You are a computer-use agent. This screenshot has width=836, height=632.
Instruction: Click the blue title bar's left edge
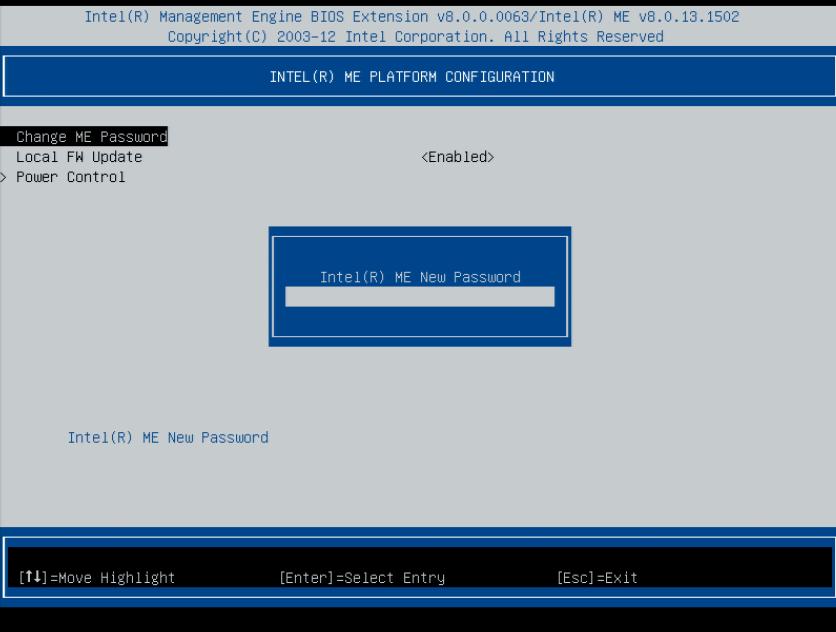click(x=5, y=77)
